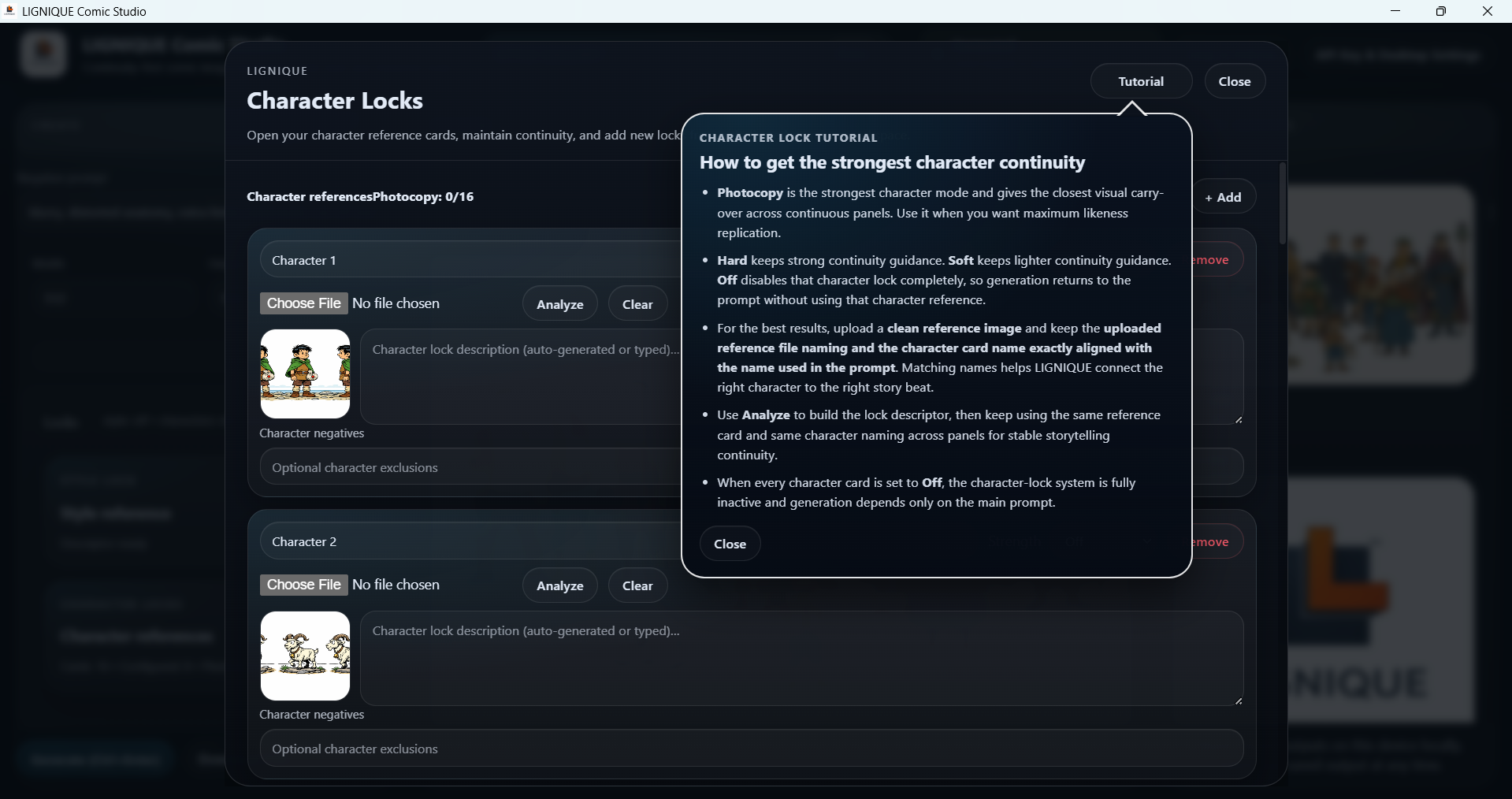
Task: Click the dialog vertical scrollbar
Action: [x=1283, y=203]
